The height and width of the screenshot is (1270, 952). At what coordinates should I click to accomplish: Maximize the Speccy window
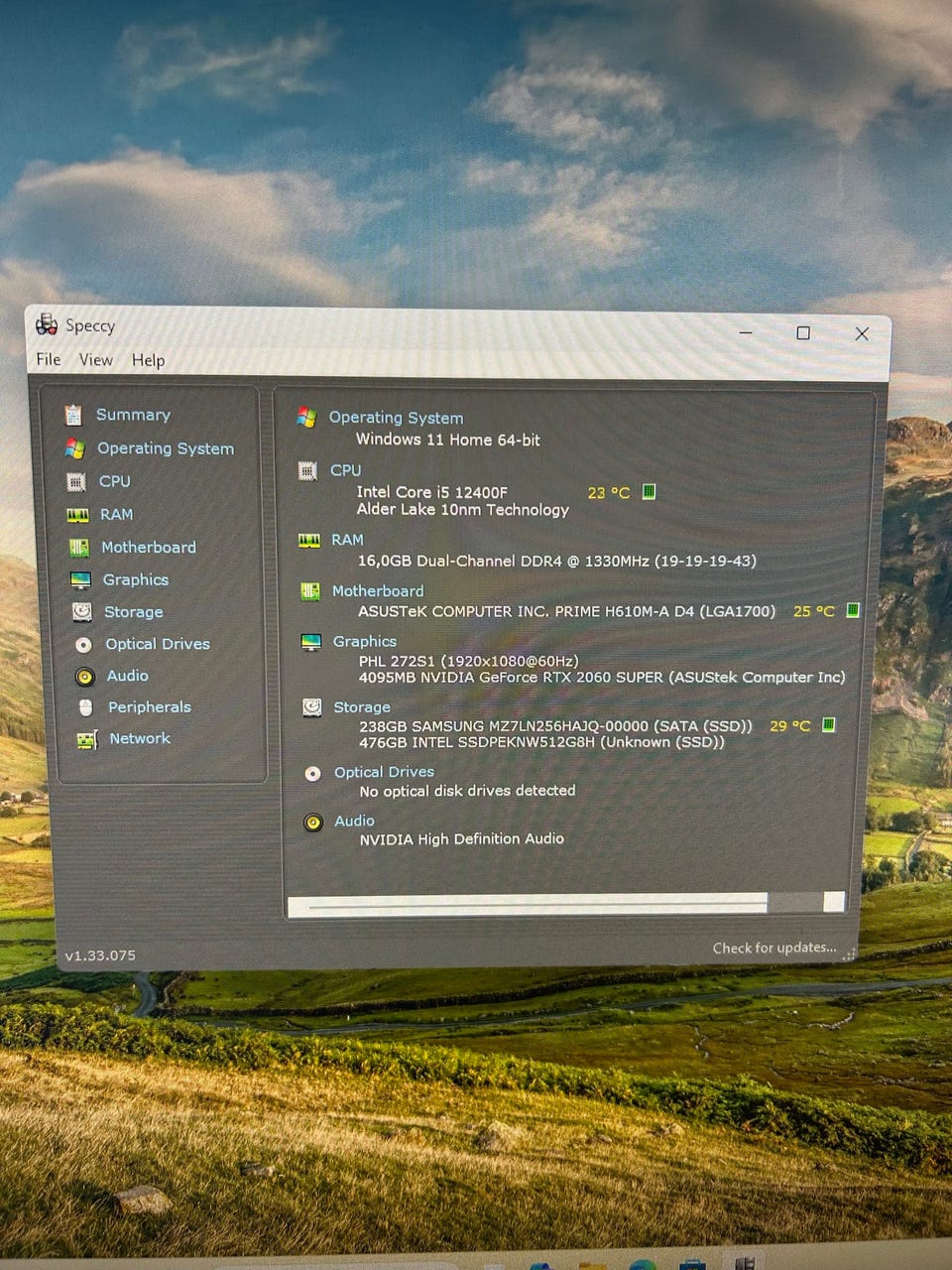803,333
